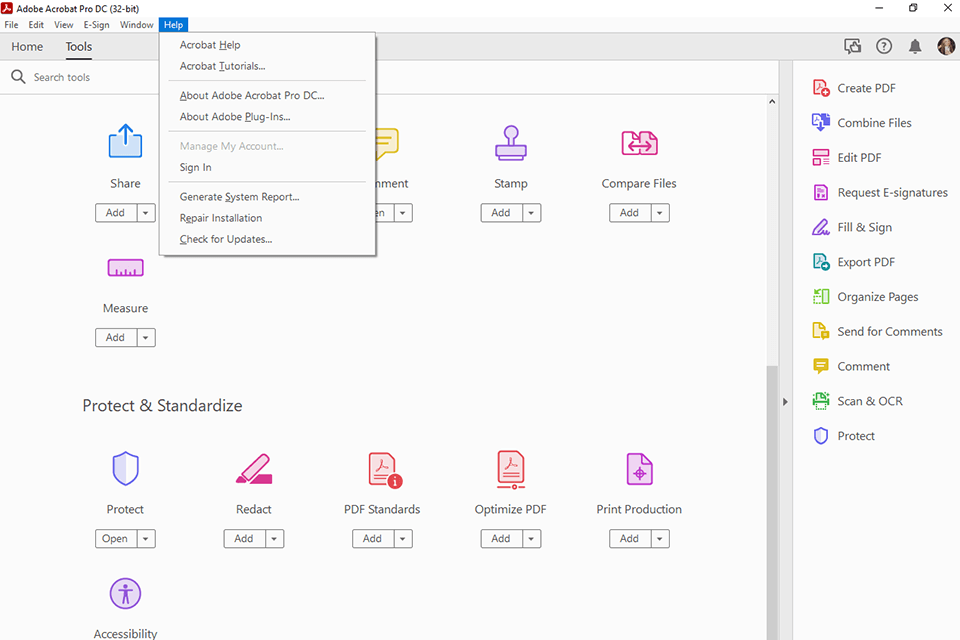Click the Add button under Stamp

(x=501, y=213)
